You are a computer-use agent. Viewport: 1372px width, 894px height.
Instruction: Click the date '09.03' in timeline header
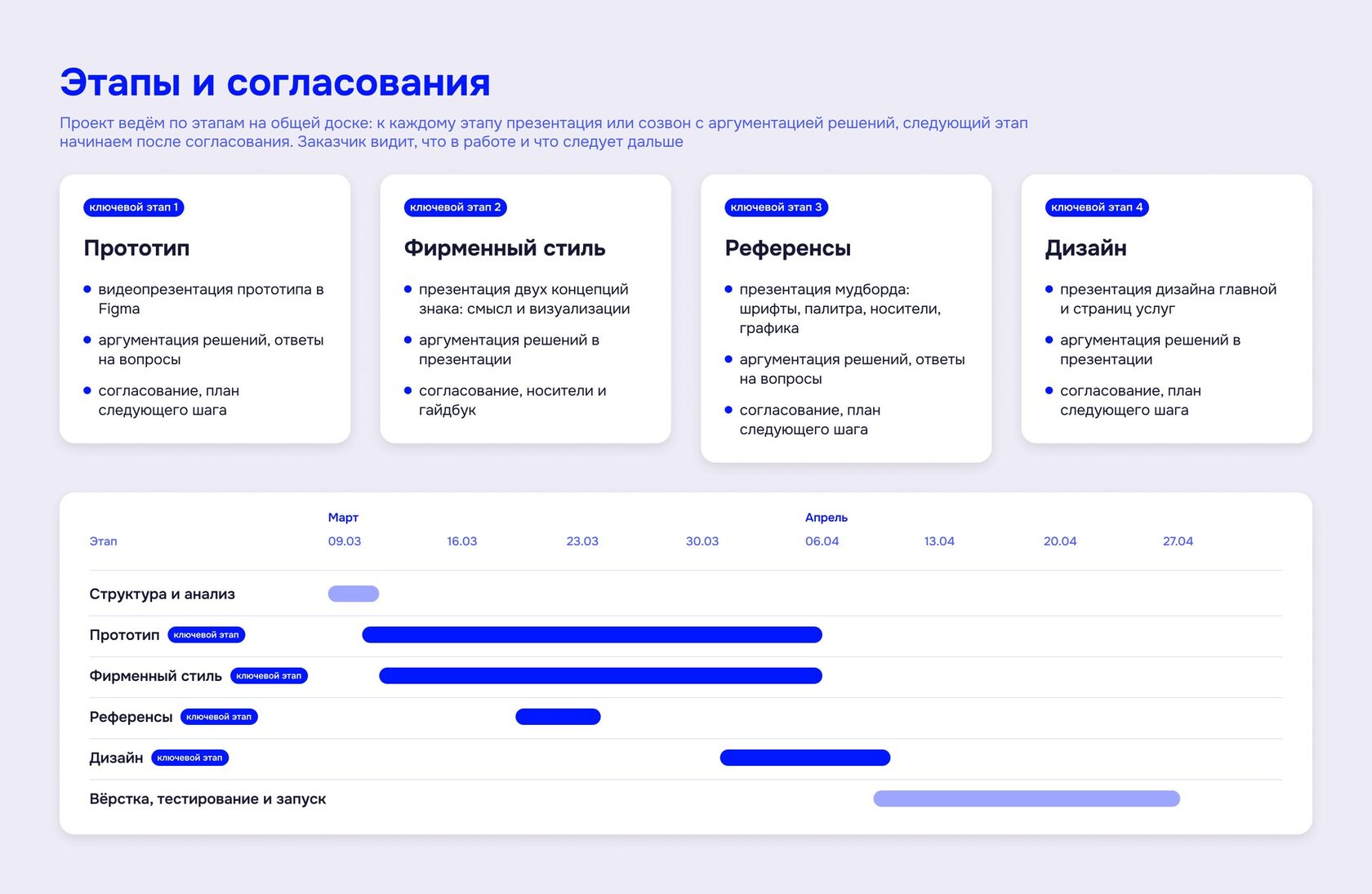click(345, 541)
